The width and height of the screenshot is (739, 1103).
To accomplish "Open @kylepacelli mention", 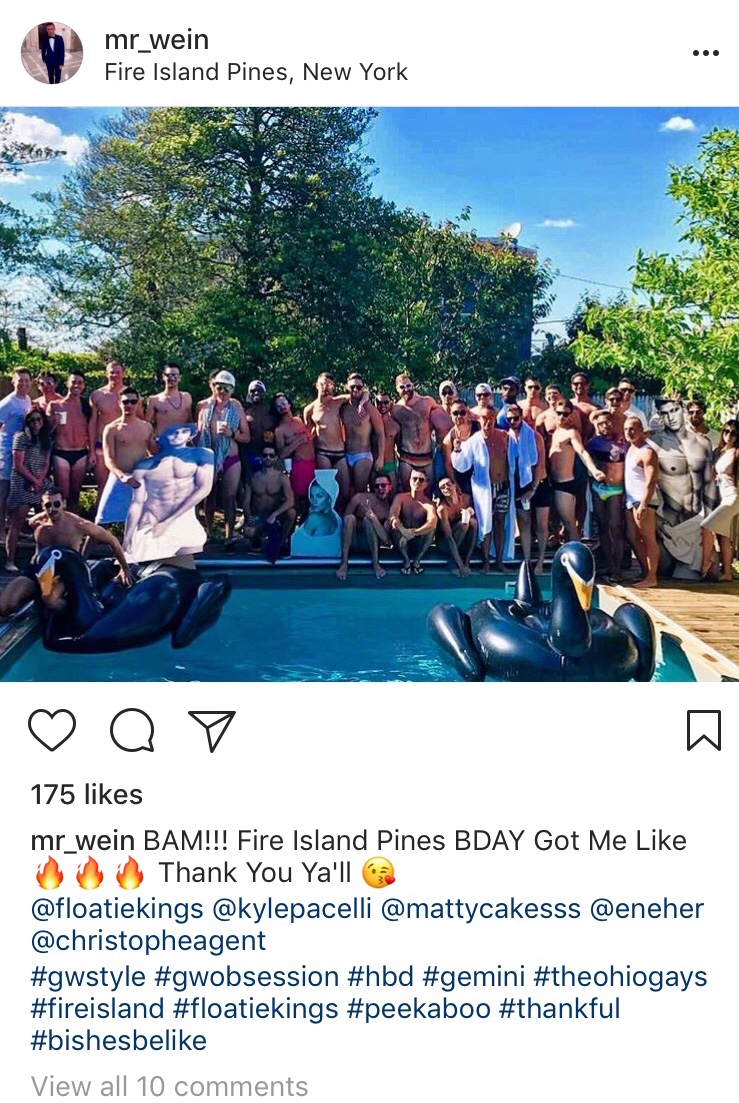I will pyautogui.click(x=291, y=909).
